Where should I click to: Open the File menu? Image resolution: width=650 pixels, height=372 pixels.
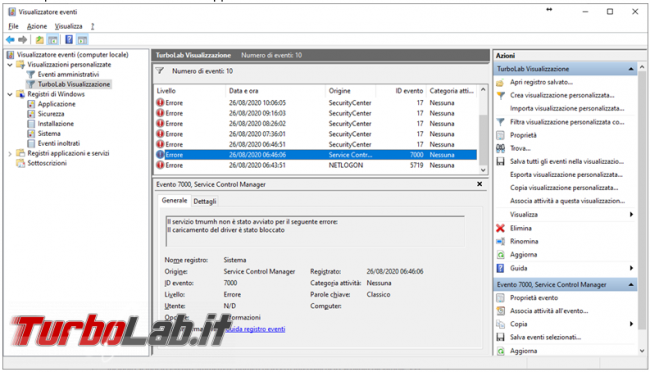[13, 26]
